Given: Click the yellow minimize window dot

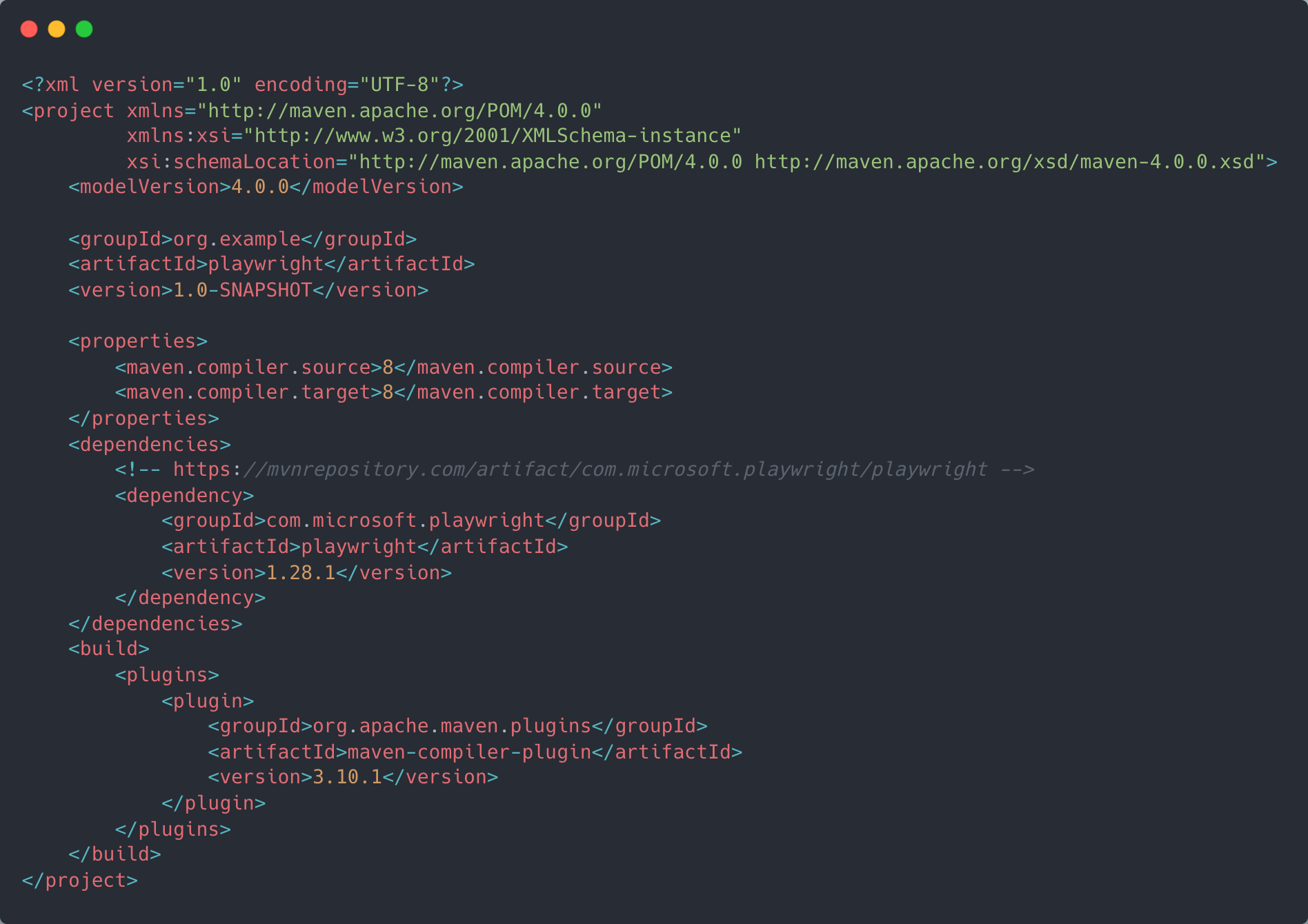Looking at the screenshot, I should [57, 29].
